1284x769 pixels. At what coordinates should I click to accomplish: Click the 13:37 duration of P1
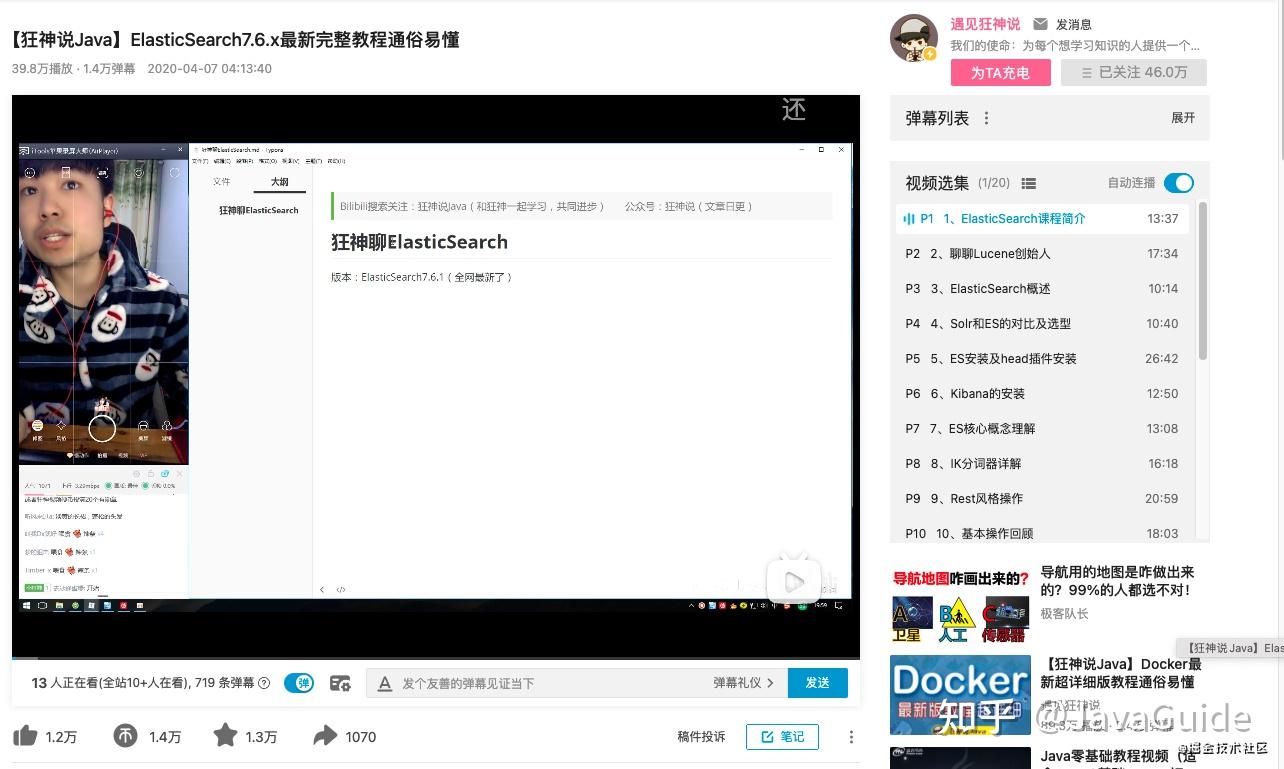pyautogui.click(x=1163, y=219)
